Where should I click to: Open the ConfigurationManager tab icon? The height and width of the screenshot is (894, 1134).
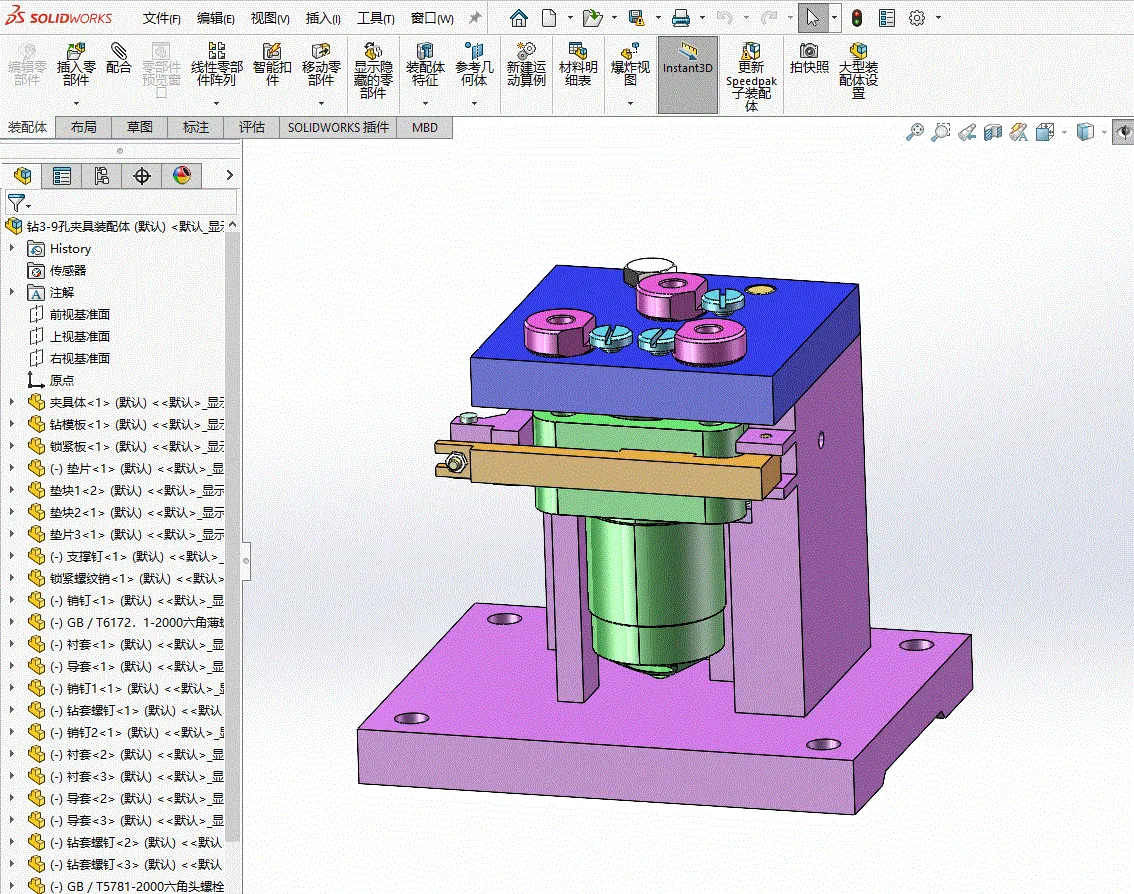click(102, 176)
